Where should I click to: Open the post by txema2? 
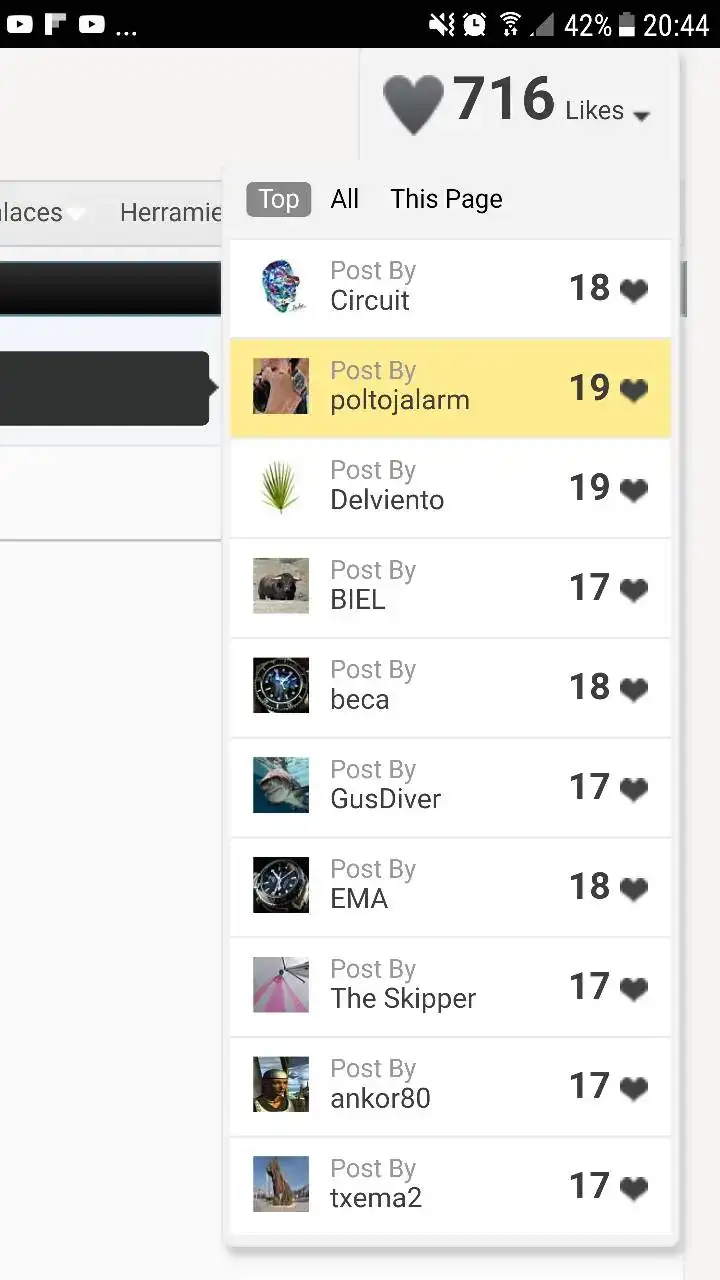(x=450, y=1185)
